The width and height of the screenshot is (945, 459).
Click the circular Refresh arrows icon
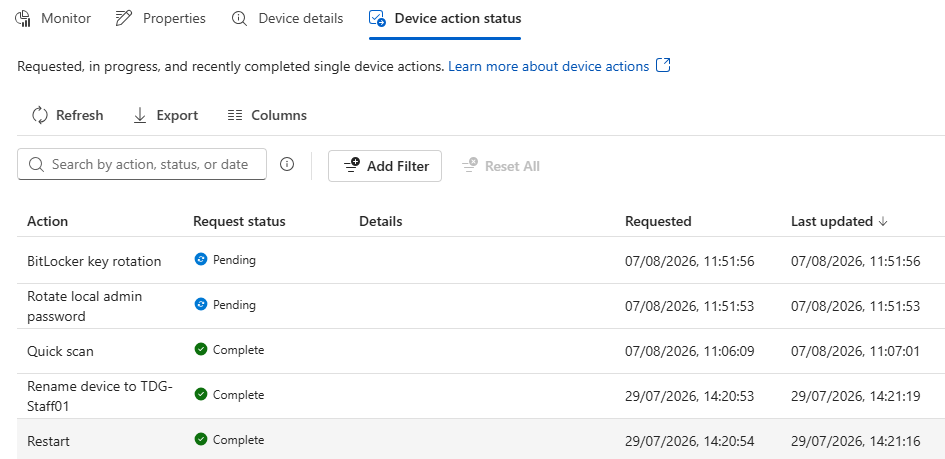pyautogui.click(x=40, y=115)
